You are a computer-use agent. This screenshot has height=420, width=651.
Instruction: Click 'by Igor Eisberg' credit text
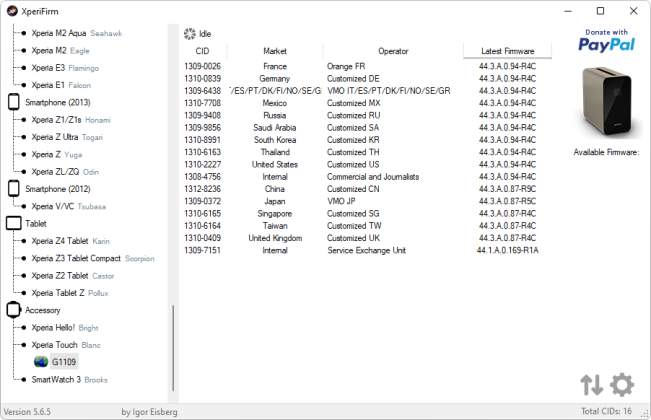pos(149,412)
